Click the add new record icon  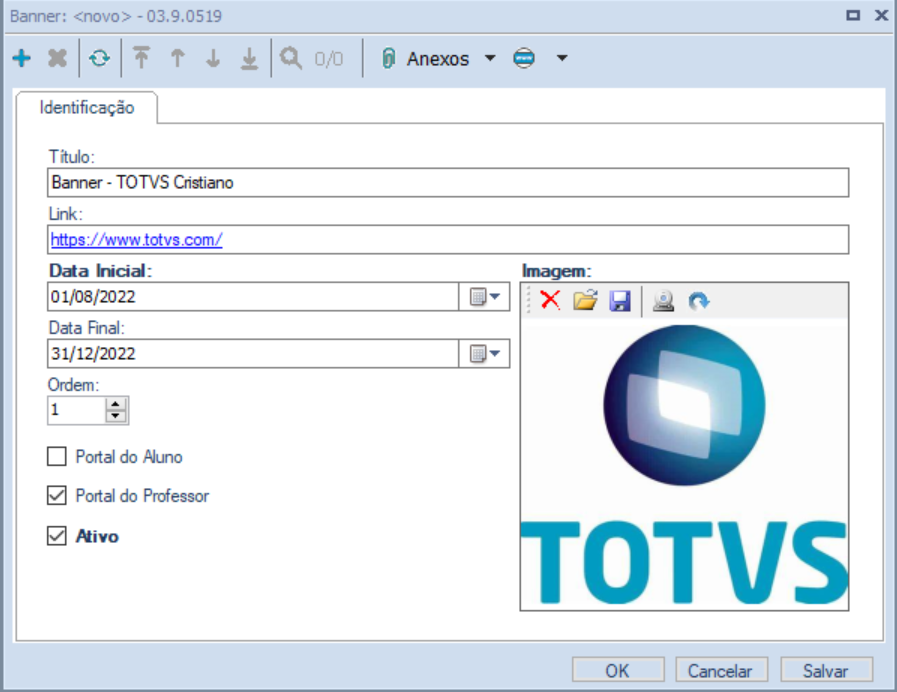22,58
